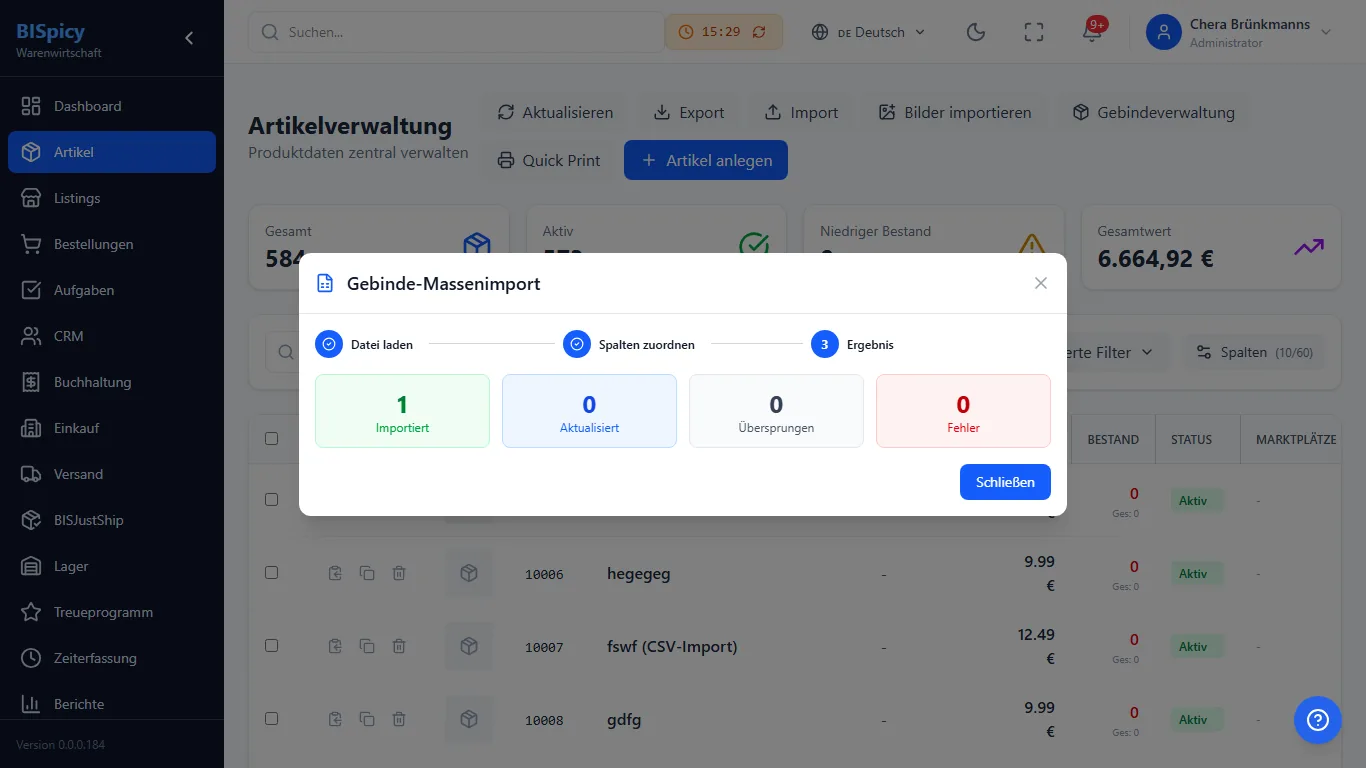Click the Quick Print button
Screen dimensions: 1366x768
point(549,160)
